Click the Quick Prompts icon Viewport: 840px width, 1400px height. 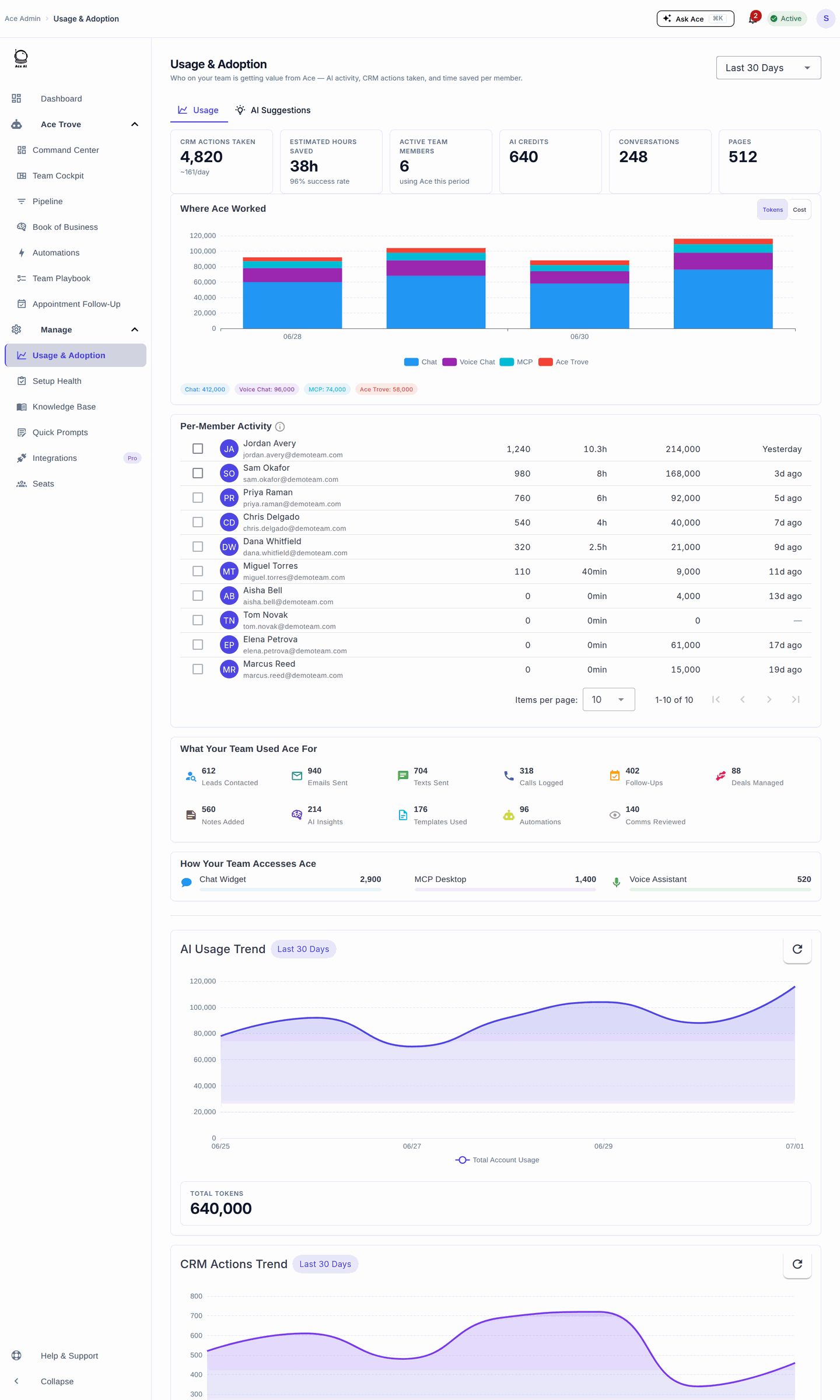tap(22, 432)
